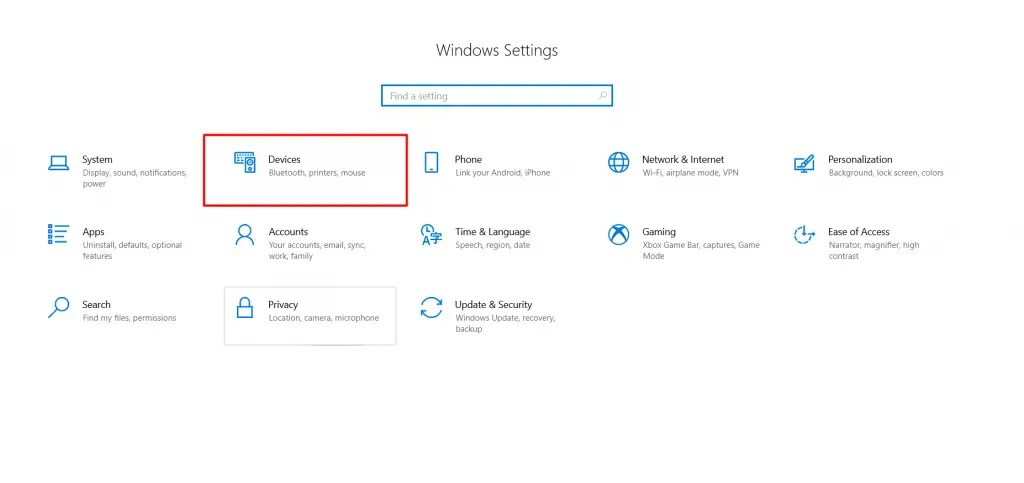Open the Personalization settings label

click(860, 159)
